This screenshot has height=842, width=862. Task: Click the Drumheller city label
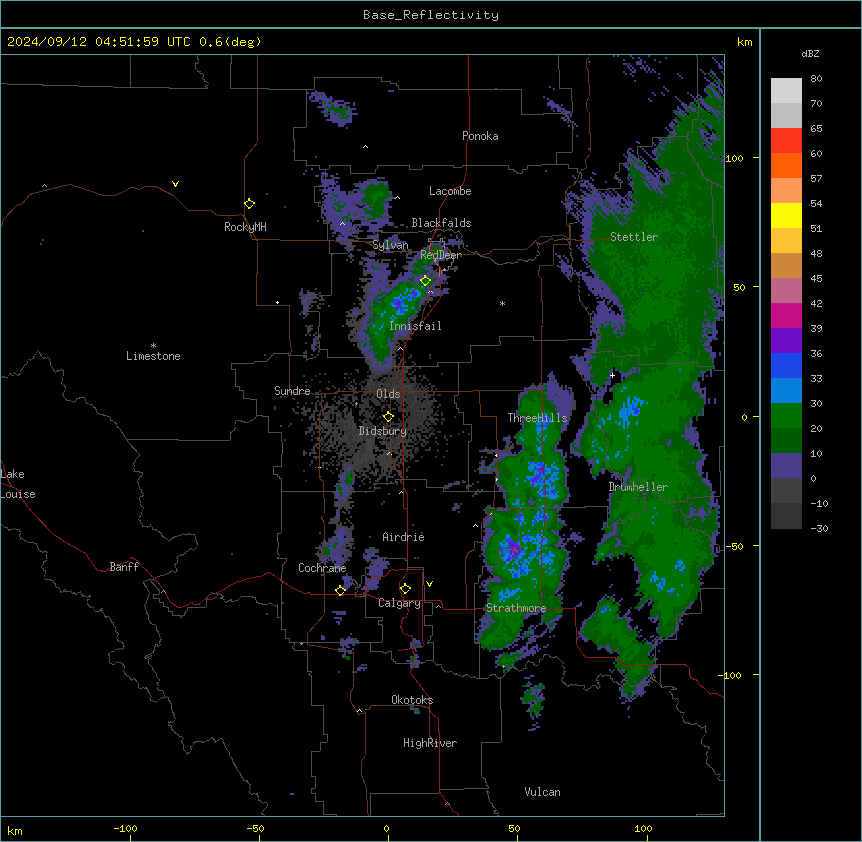pos(638,487)
